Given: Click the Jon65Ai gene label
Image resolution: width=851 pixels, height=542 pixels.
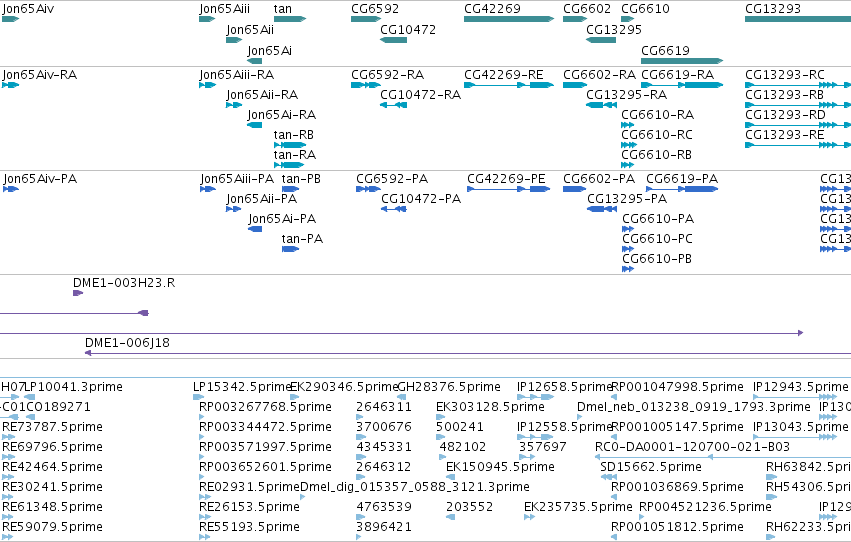Looking at the screenshot, I should 269,50.
